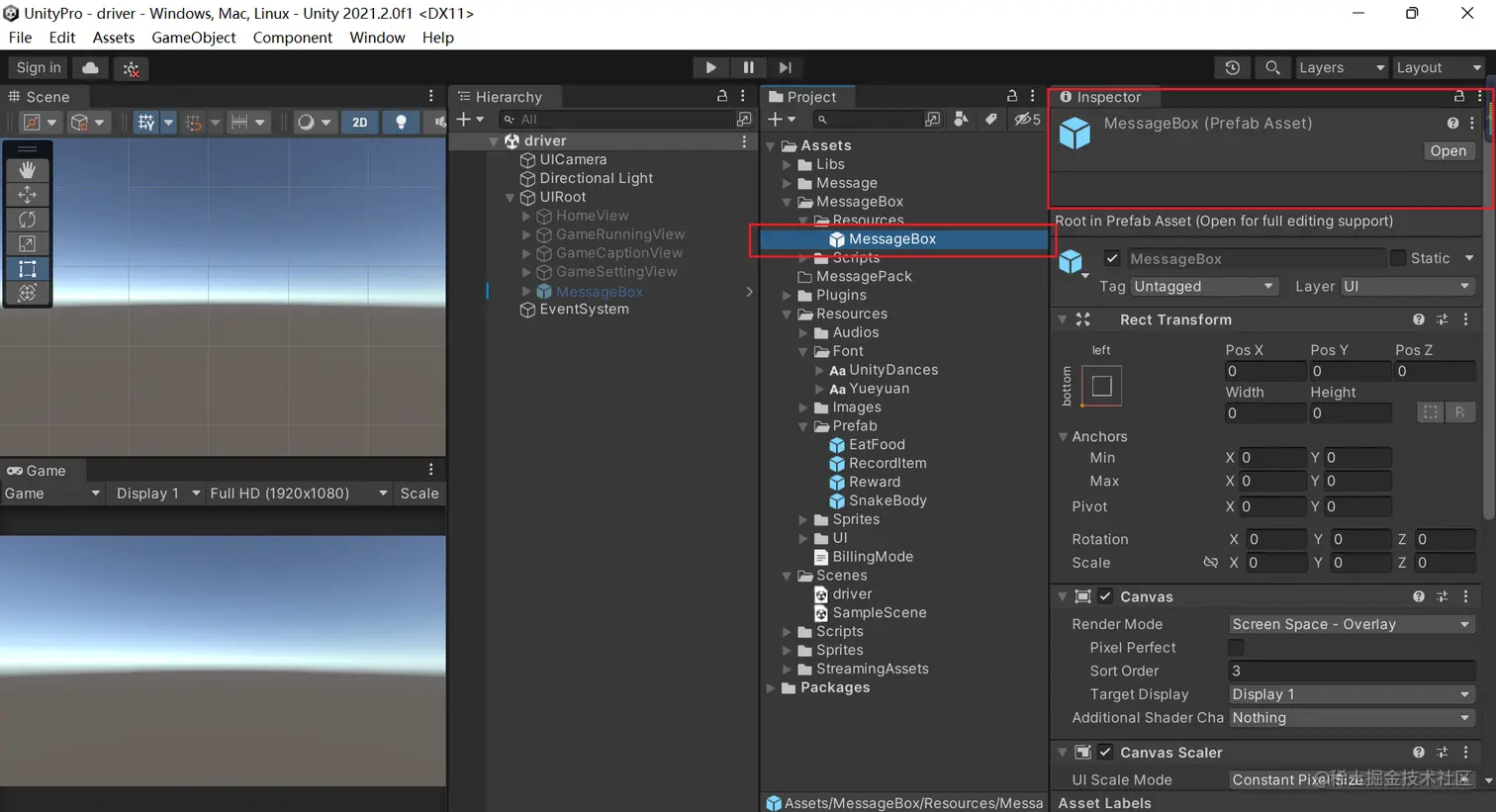The height and width of the screenshot is (812, 1496).
Task: Open the Inspector help icon for MessageBox
Action: point(1452,124)
